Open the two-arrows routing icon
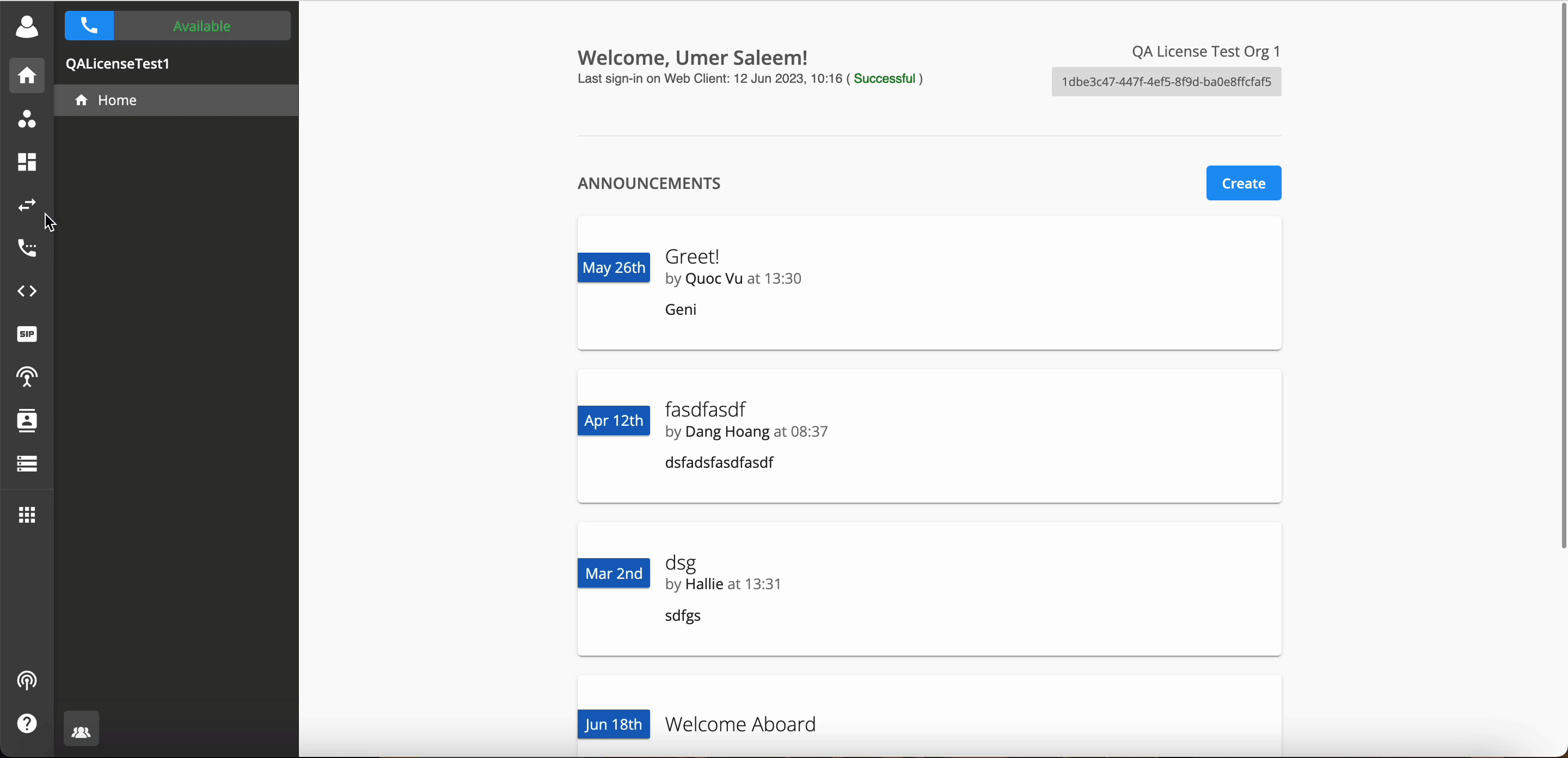The height and width of the screenshot is (758, 1568). [x=27, y=205]
